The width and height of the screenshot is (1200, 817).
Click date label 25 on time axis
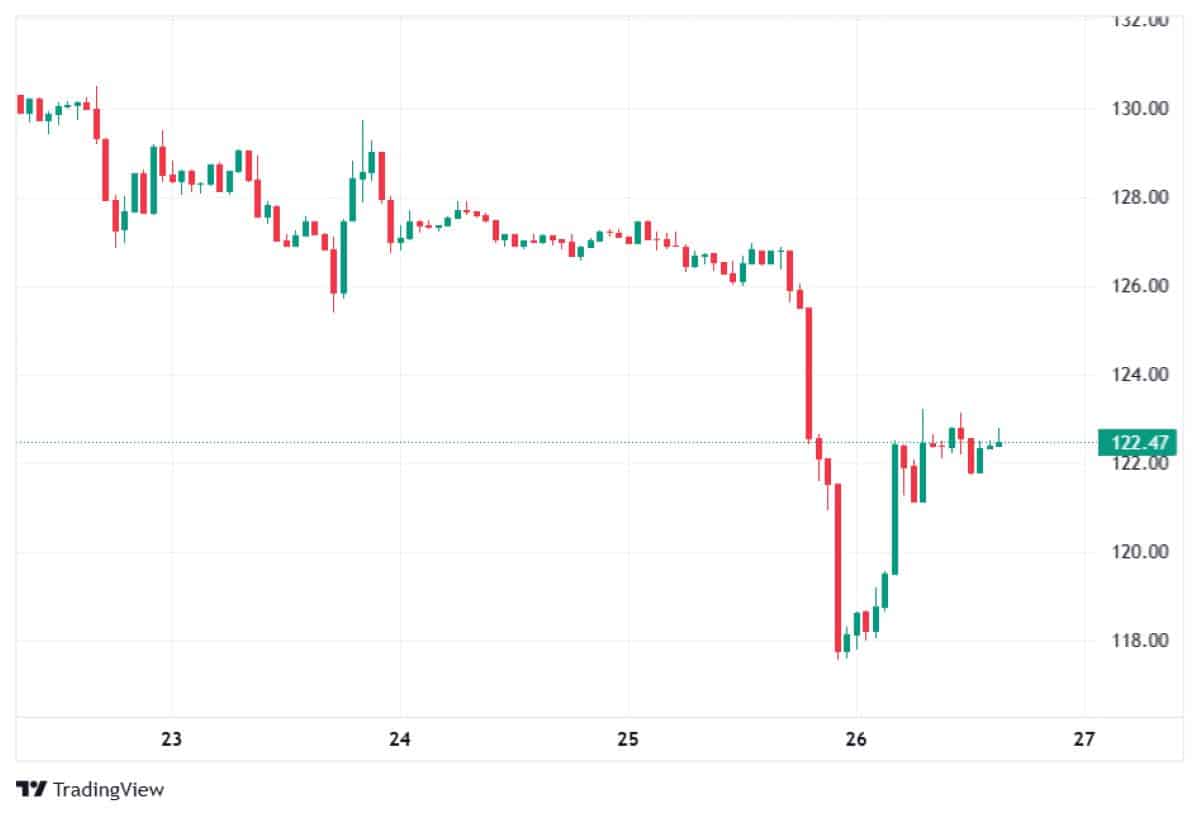[x=628, y=741]
